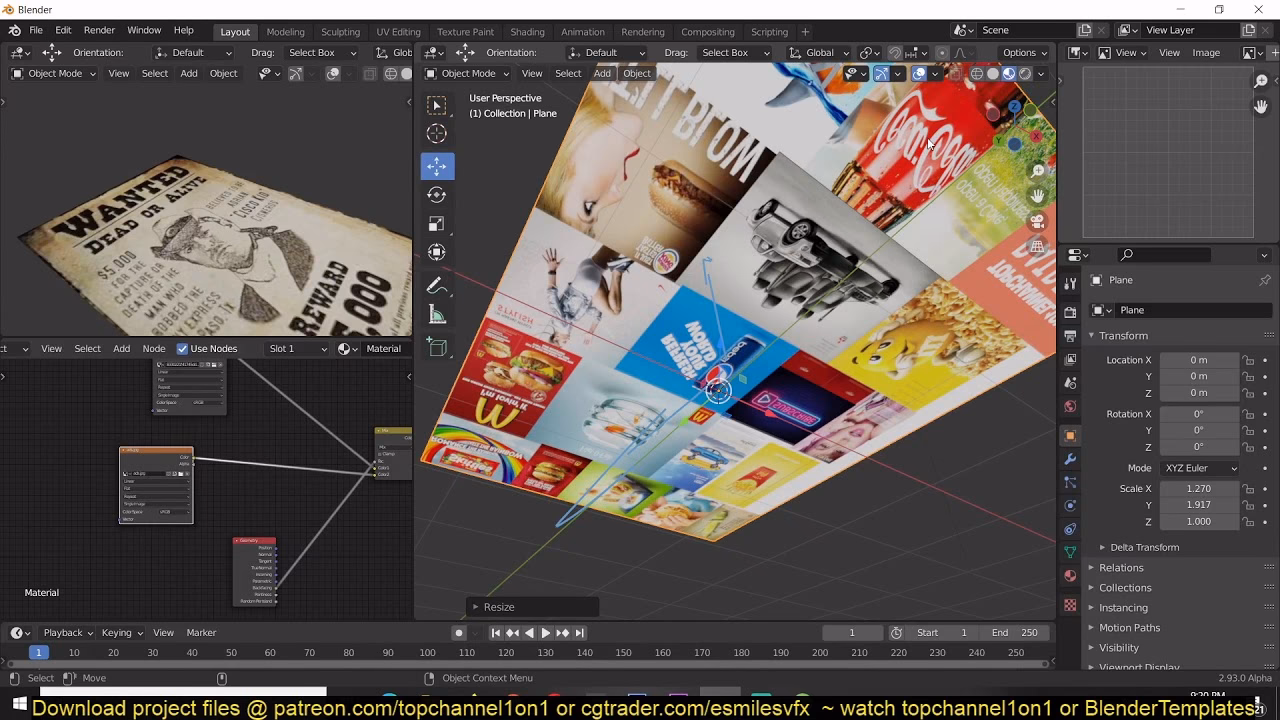
Task: Pick the Select Box tool icon
Action: click(x=437, y=105)
